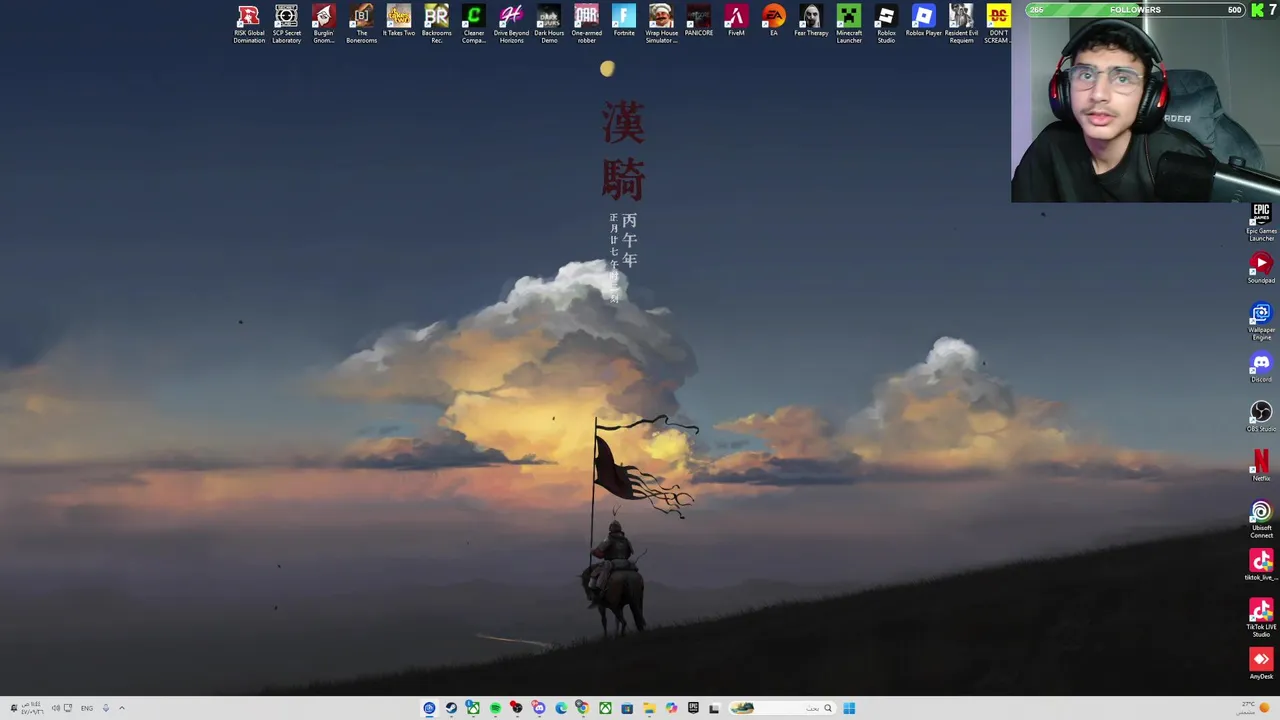Open Roblox Studio desktop icon
Image resolution: width=1280 pixels, height=720 pixels.
(886, 24)
